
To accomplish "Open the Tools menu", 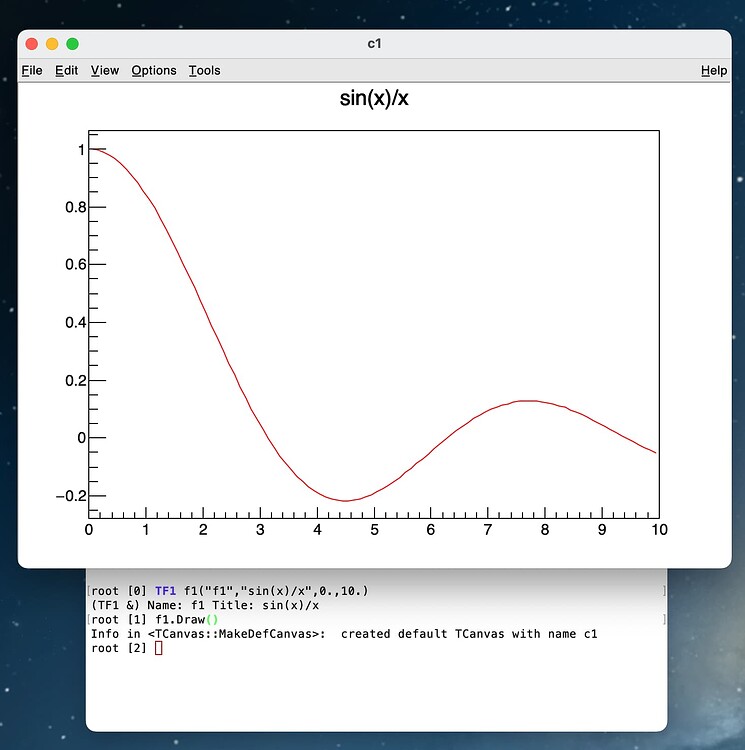I will pyautogui.click(x=204, y=70).
